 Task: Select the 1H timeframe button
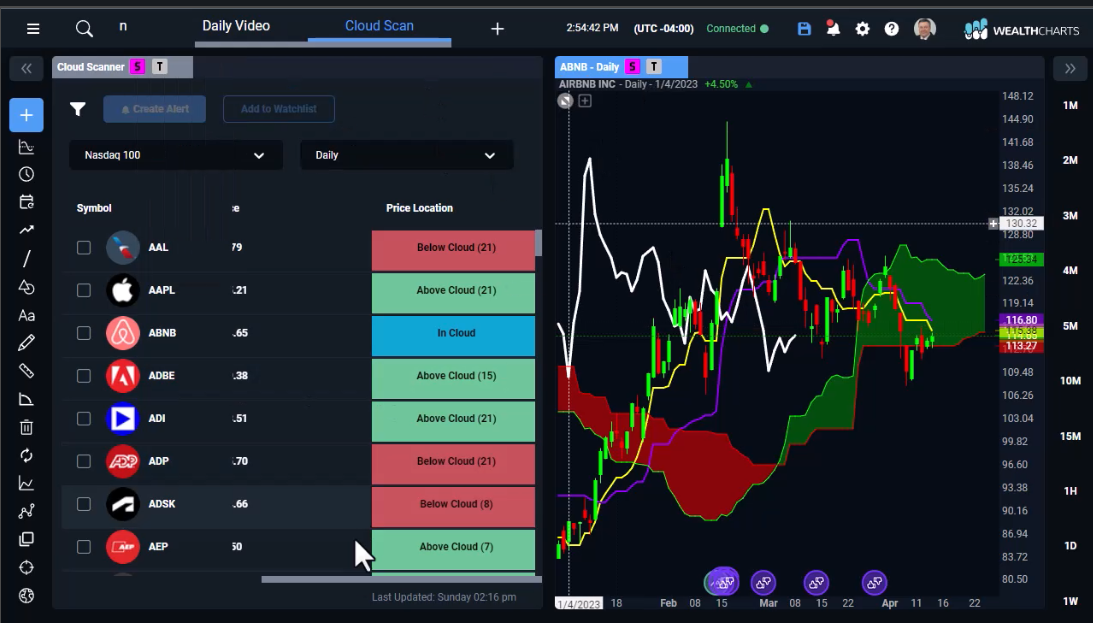pyautogui.click(x=1070, y=491)
